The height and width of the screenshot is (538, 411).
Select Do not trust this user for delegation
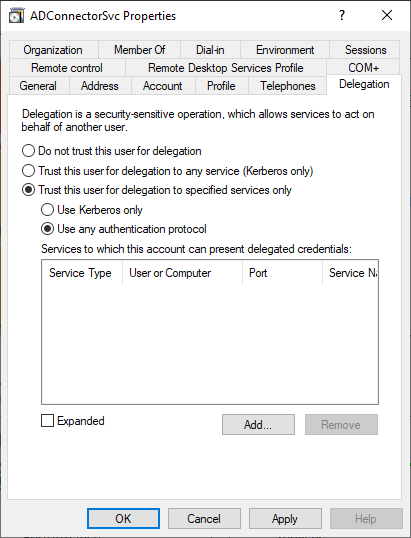point(28,151)
